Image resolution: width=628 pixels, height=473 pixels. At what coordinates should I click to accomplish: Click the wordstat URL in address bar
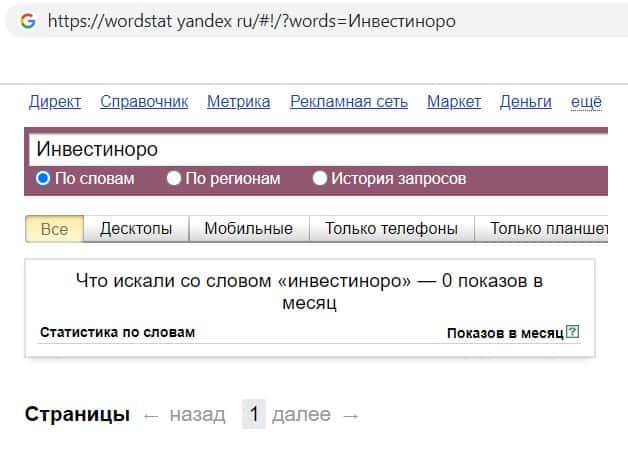pos(252,21)
